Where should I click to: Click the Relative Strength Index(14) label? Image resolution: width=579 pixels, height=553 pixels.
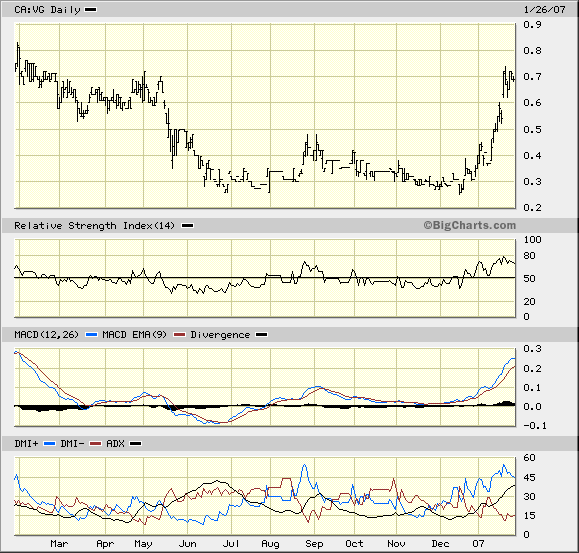click(x=95, y=226)
